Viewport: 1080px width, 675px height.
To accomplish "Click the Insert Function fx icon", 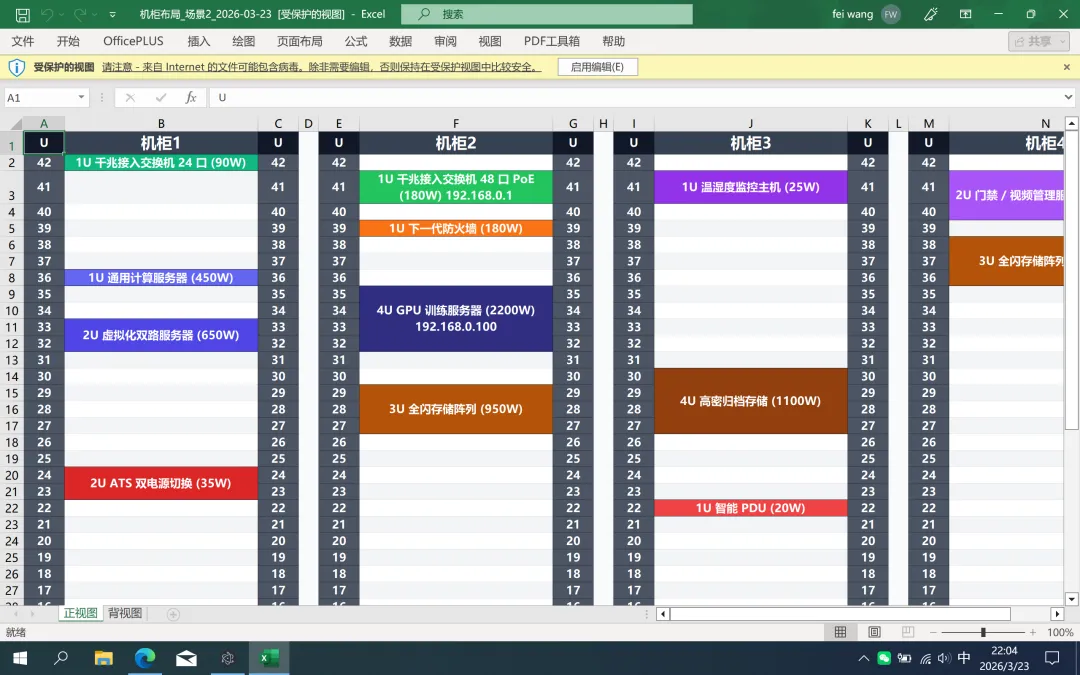I will [x=191, y=97].
